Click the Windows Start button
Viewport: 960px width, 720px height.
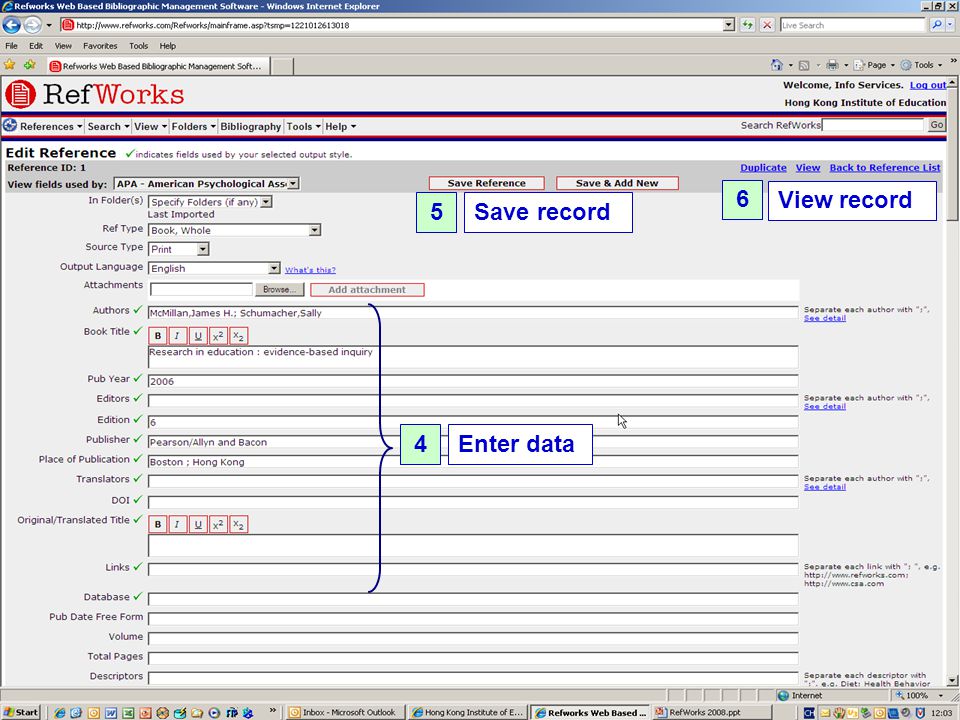click(21, 712)
